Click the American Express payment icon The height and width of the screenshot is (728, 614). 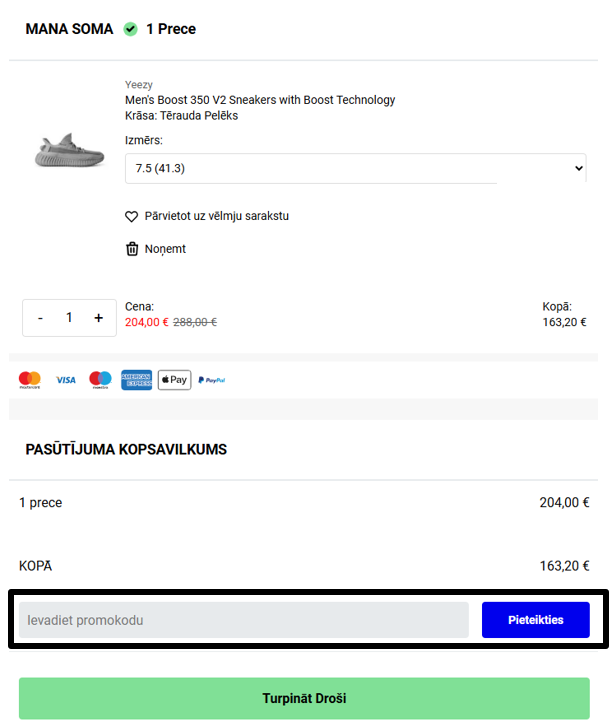pos(136,380)
